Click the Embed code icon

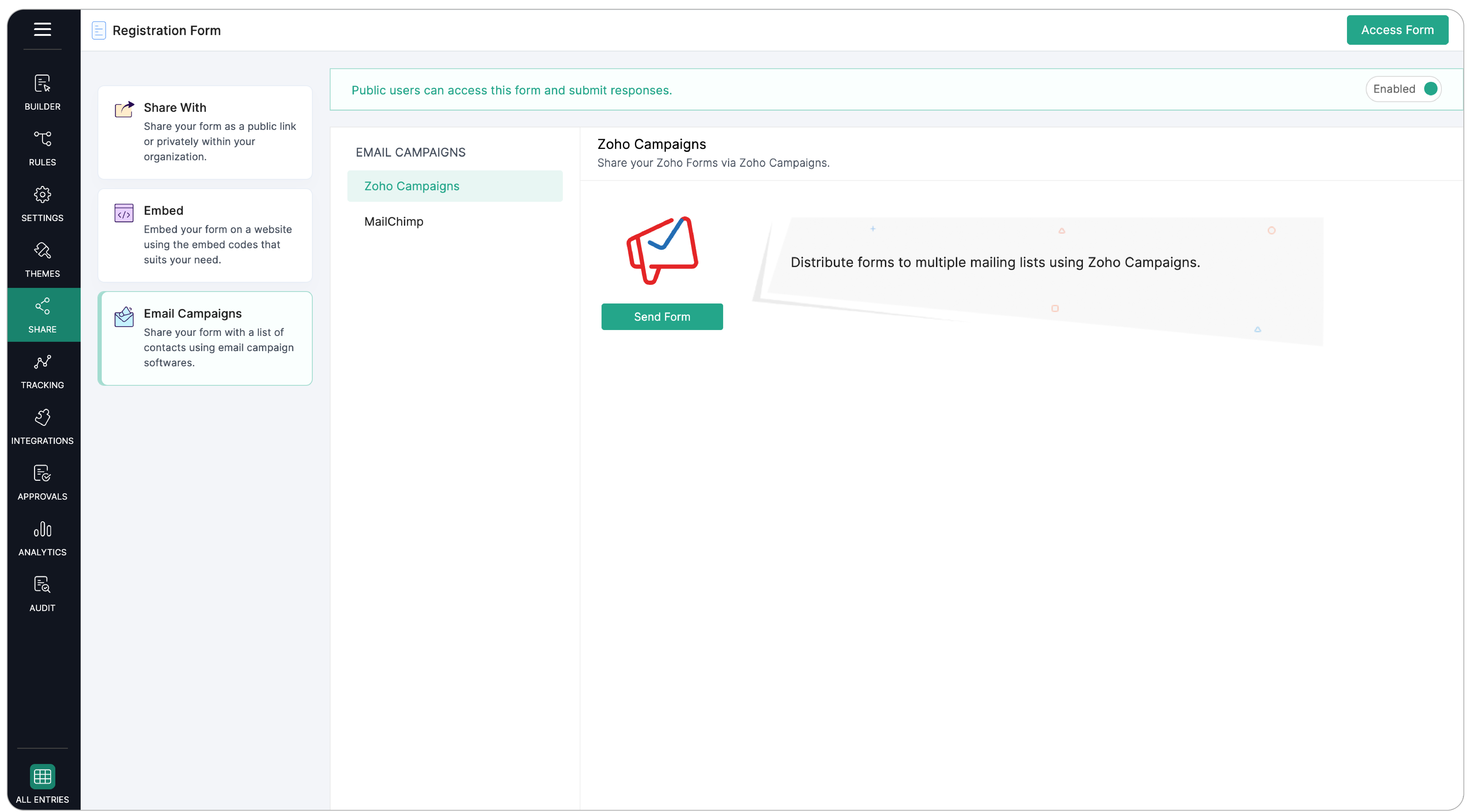124,213
